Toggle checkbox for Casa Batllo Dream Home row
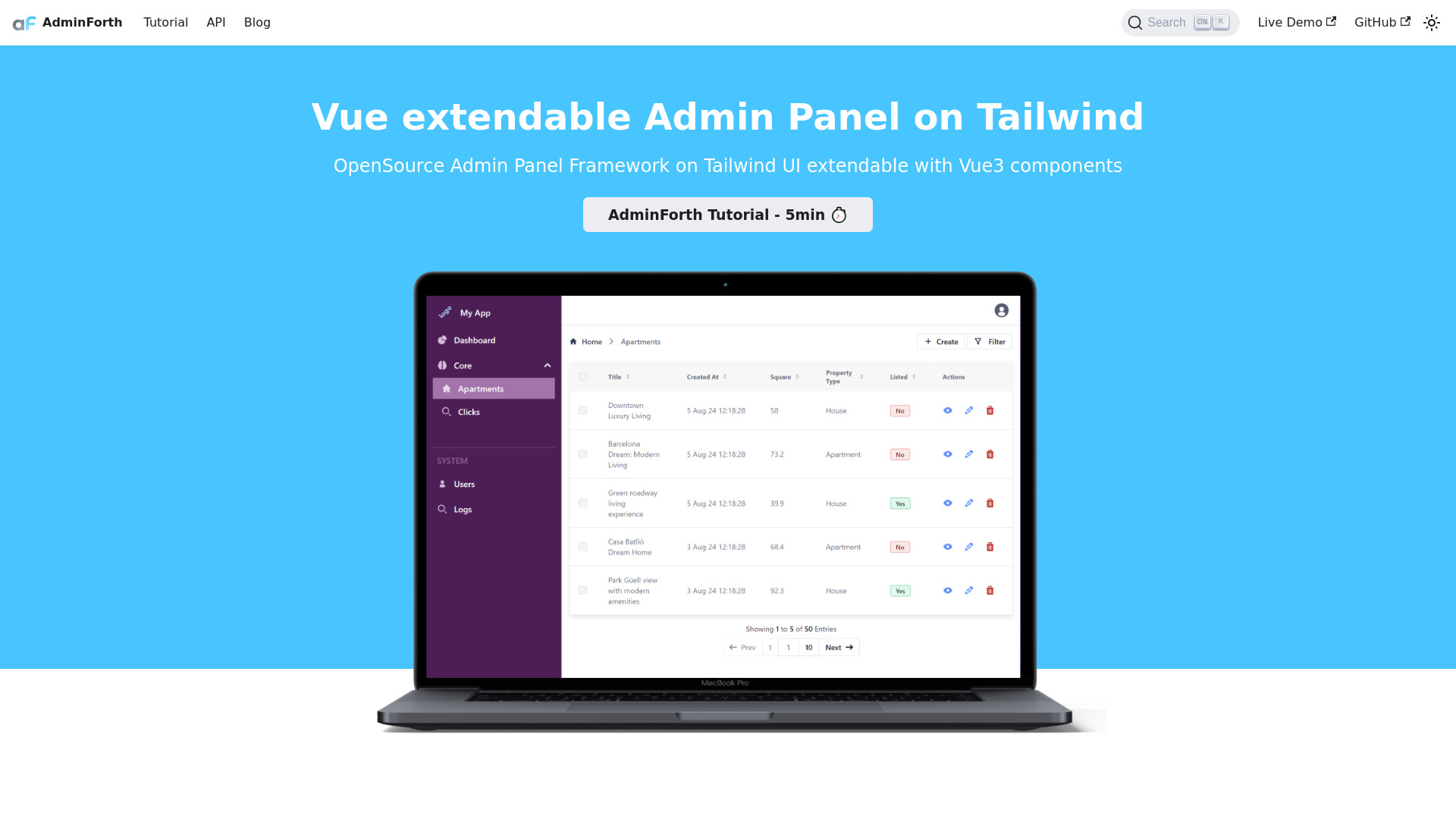This screenshot has height=819, width=1456. 582,546
